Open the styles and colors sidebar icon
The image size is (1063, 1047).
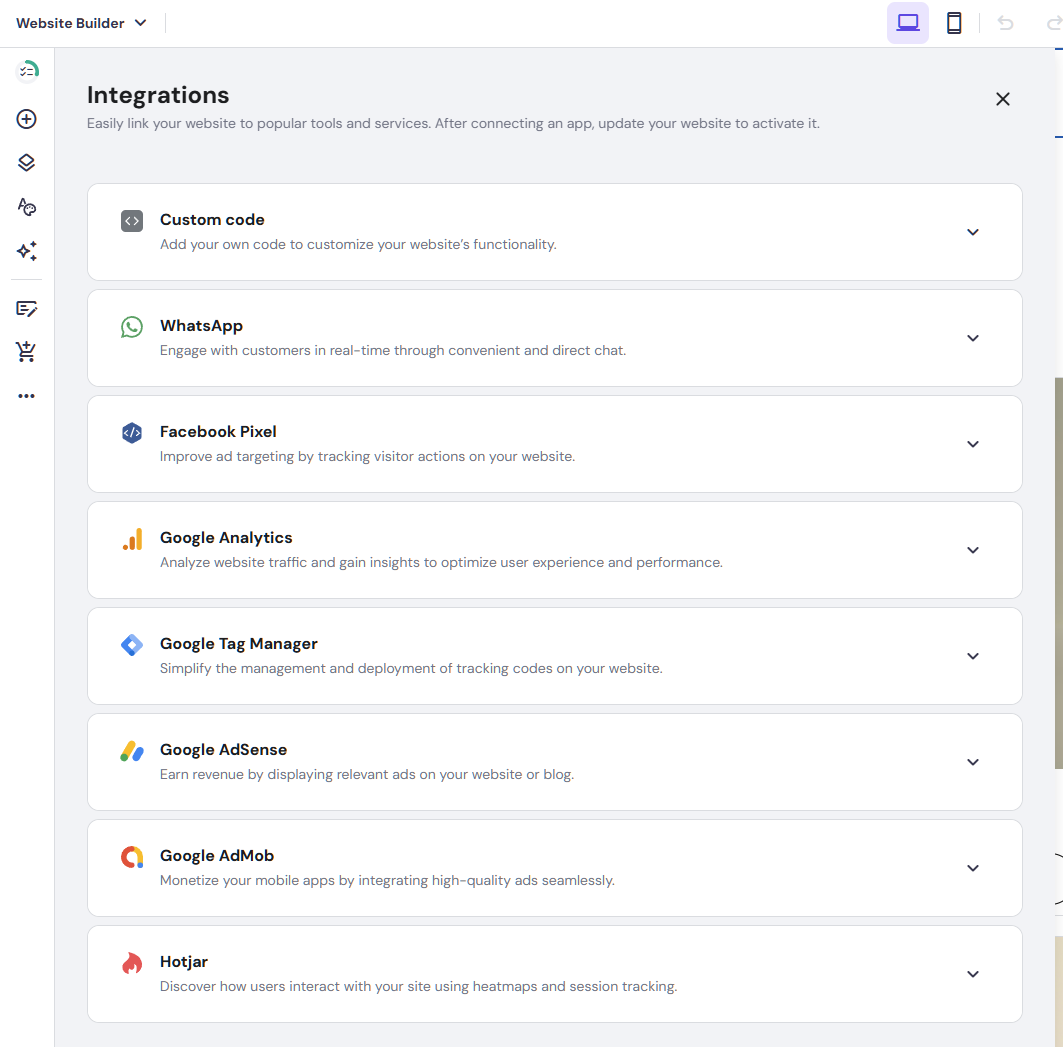pos(26,207)
